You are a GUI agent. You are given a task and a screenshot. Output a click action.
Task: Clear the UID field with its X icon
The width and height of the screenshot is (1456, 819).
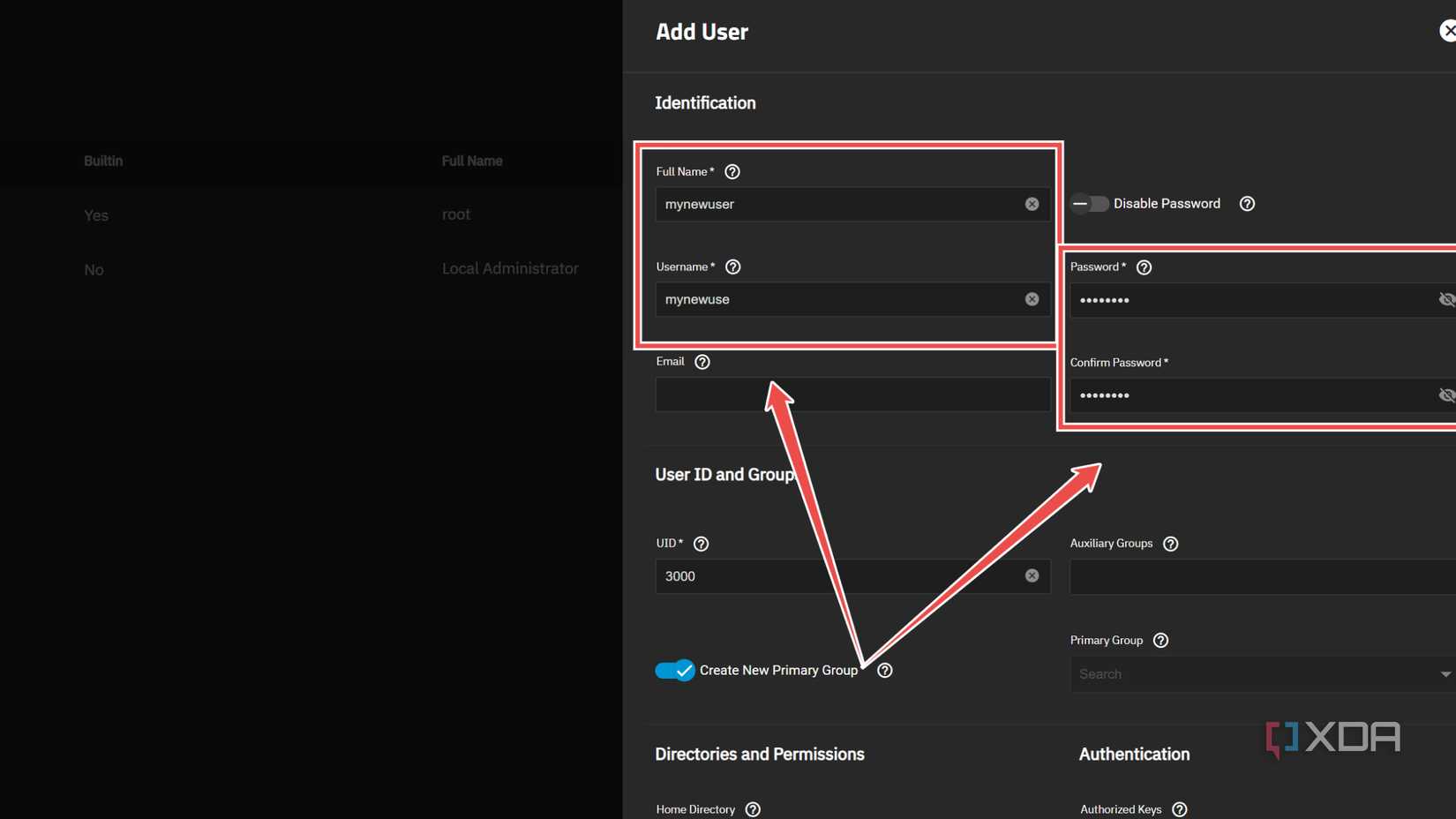(1032, 576)
